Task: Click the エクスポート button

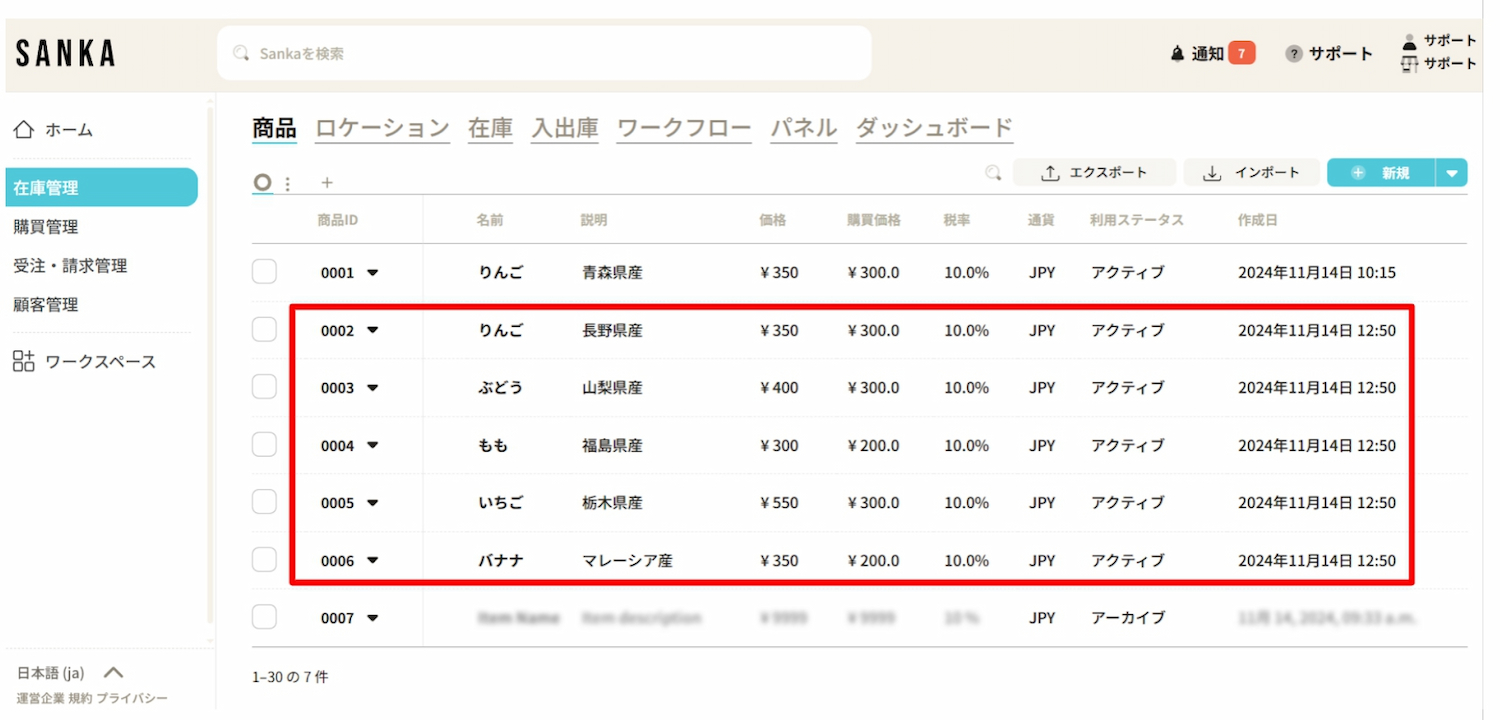Action: tap(1094, 173)
